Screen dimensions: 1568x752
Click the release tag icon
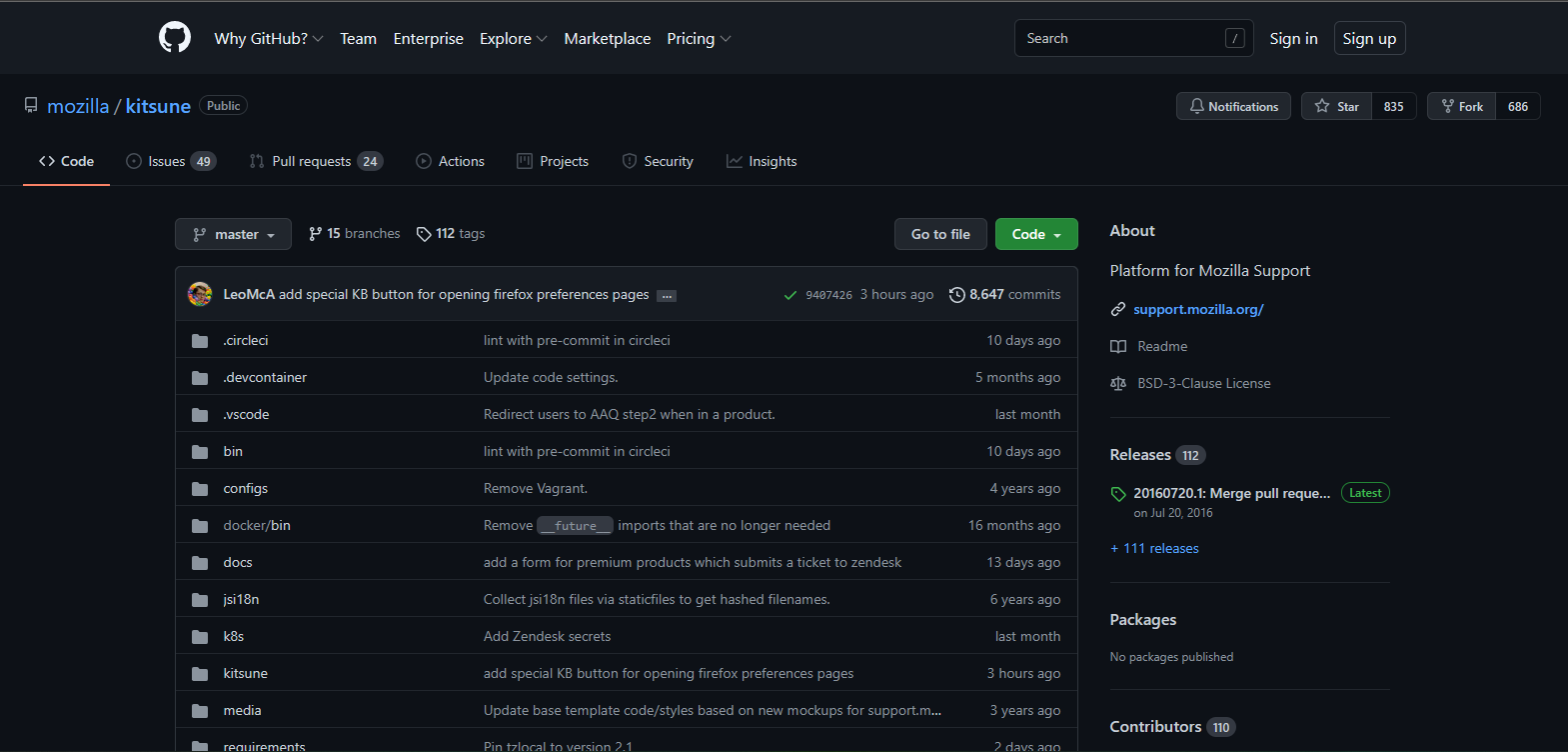click(x=1118, y=494)
